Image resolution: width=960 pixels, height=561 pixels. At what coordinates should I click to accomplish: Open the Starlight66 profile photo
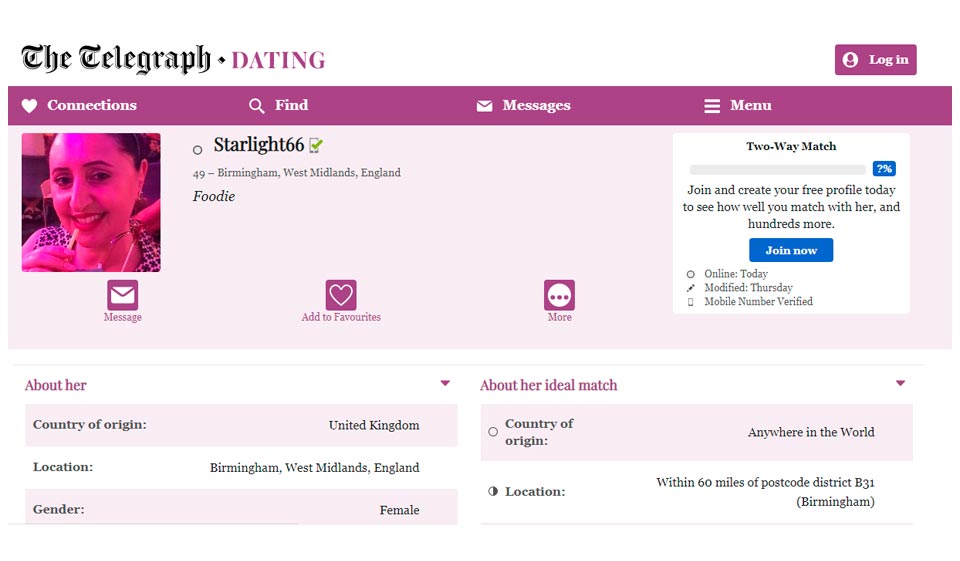[91, 203]
